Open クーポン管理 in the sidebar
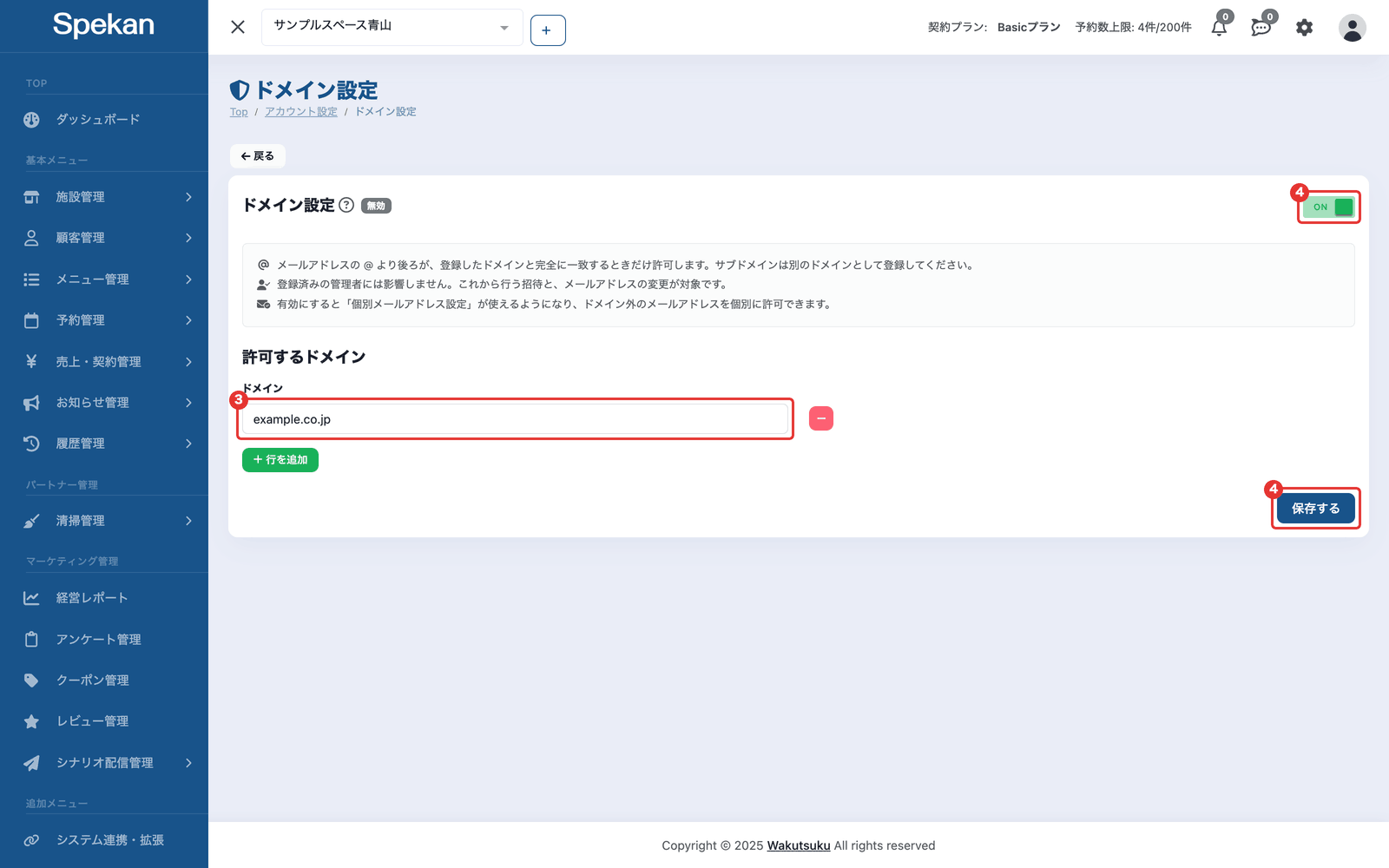 pyautogui.click(x=104, y=681)
